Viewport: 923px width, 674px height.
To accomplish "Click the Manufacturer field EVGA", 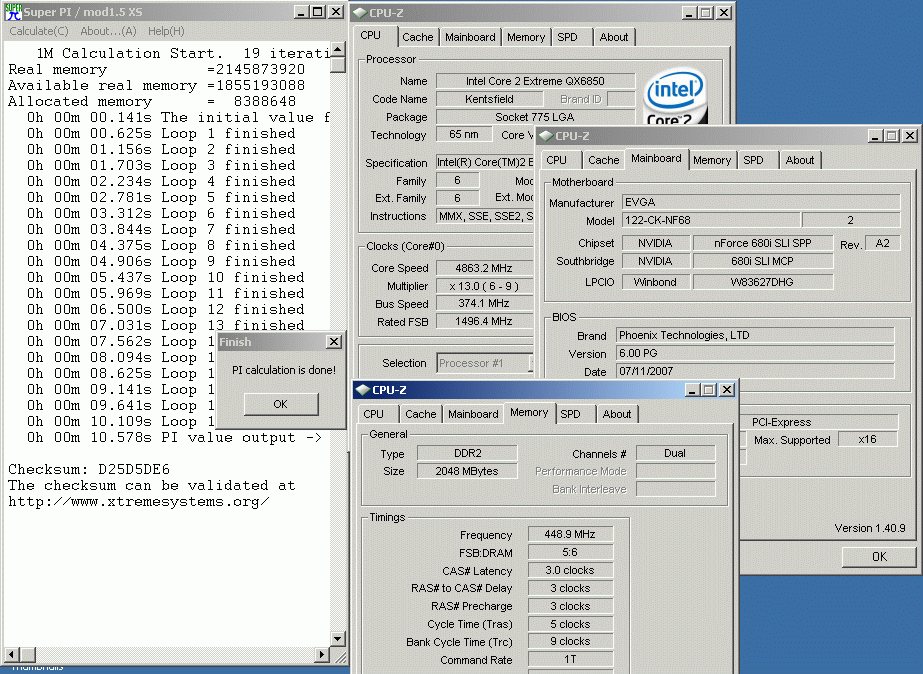I will (x=761, y=202).
